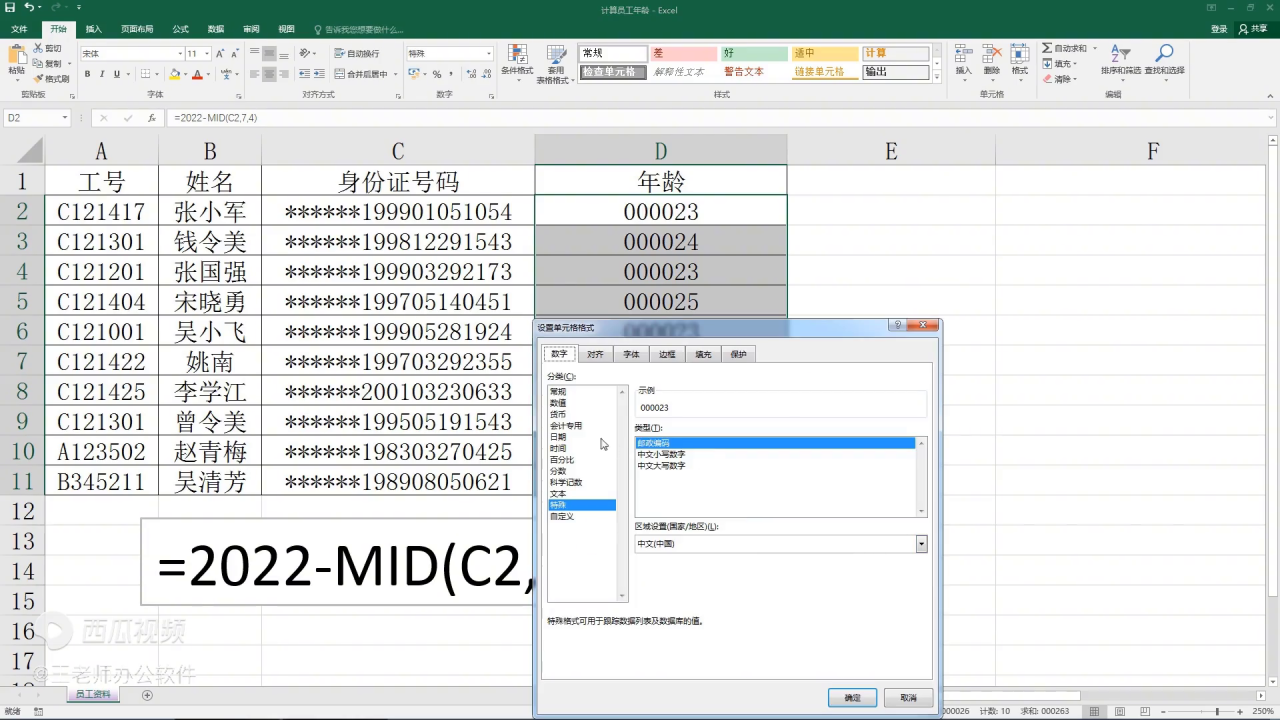Switch to the 公式 ribbon tab
This screenshot has width=1280, height=720.
pyautogui.click(x=180, y=29)
